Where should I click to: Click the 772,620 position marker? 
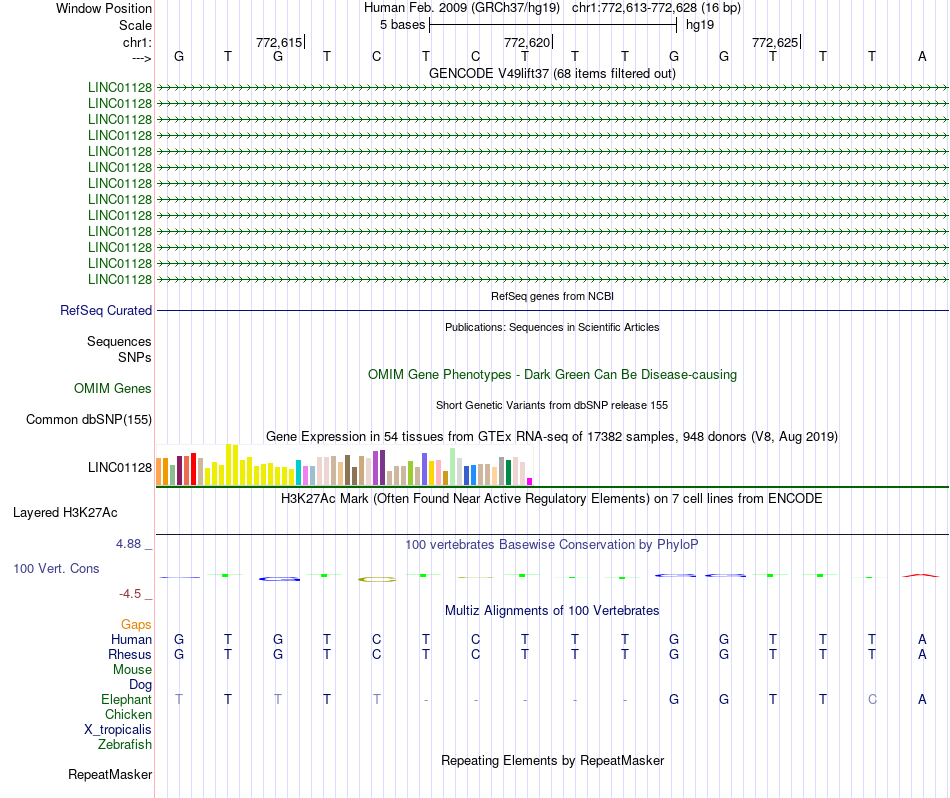pos(527,42)
